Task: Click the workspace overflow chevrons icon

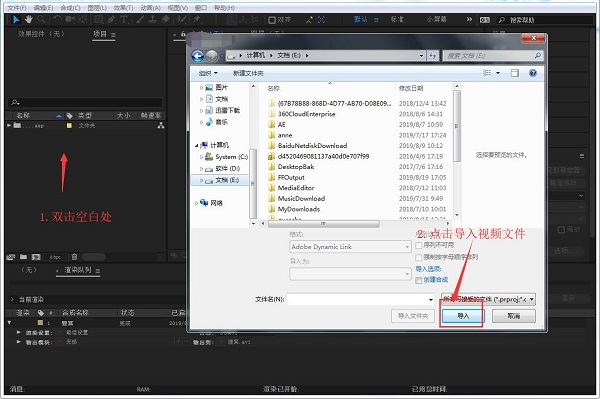Action: (x=469, y=19)
